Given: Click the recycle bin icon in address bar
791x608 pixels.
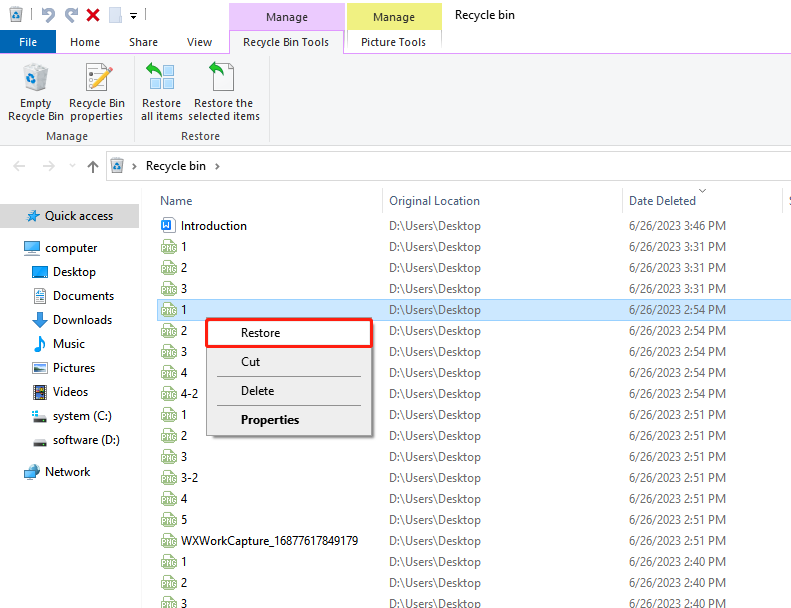Looking at the screenshot, I should point(117,165).
